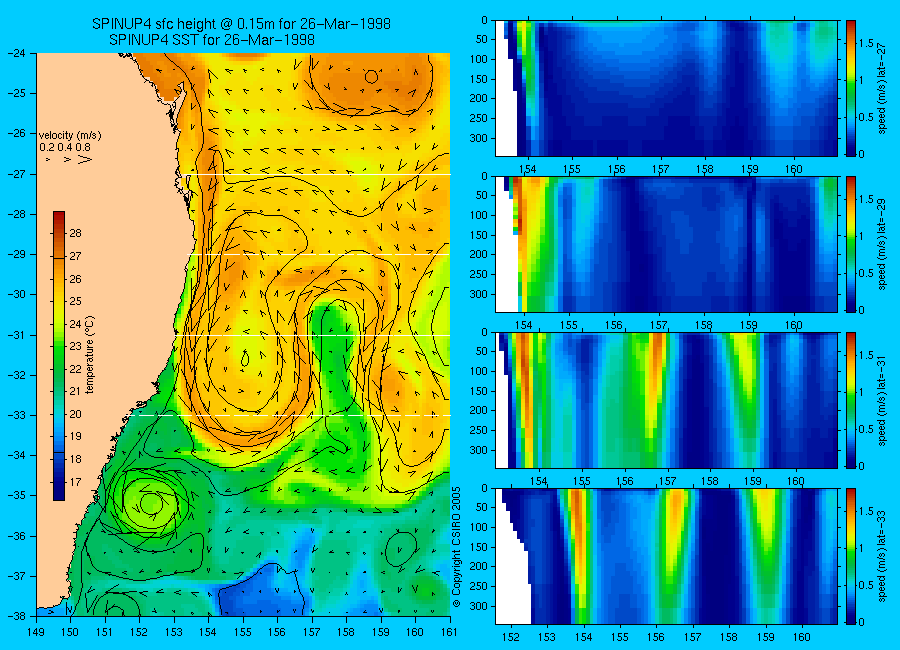This screenshot has width=900, height=650.
Task: Click the "149" longitude tick on the map
Action: pyautogui.click(x=36, y=632)
